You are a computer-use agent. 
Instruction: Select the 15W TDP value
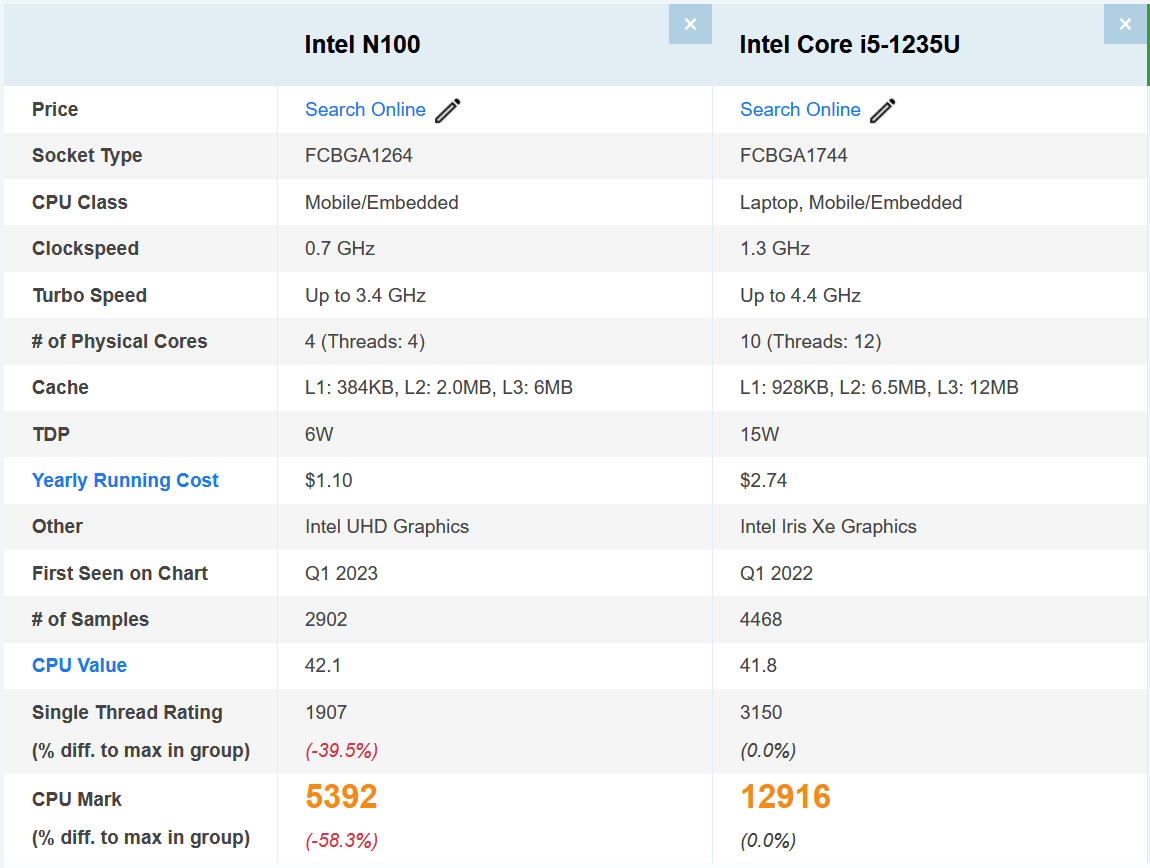click(x=759, y=434)
